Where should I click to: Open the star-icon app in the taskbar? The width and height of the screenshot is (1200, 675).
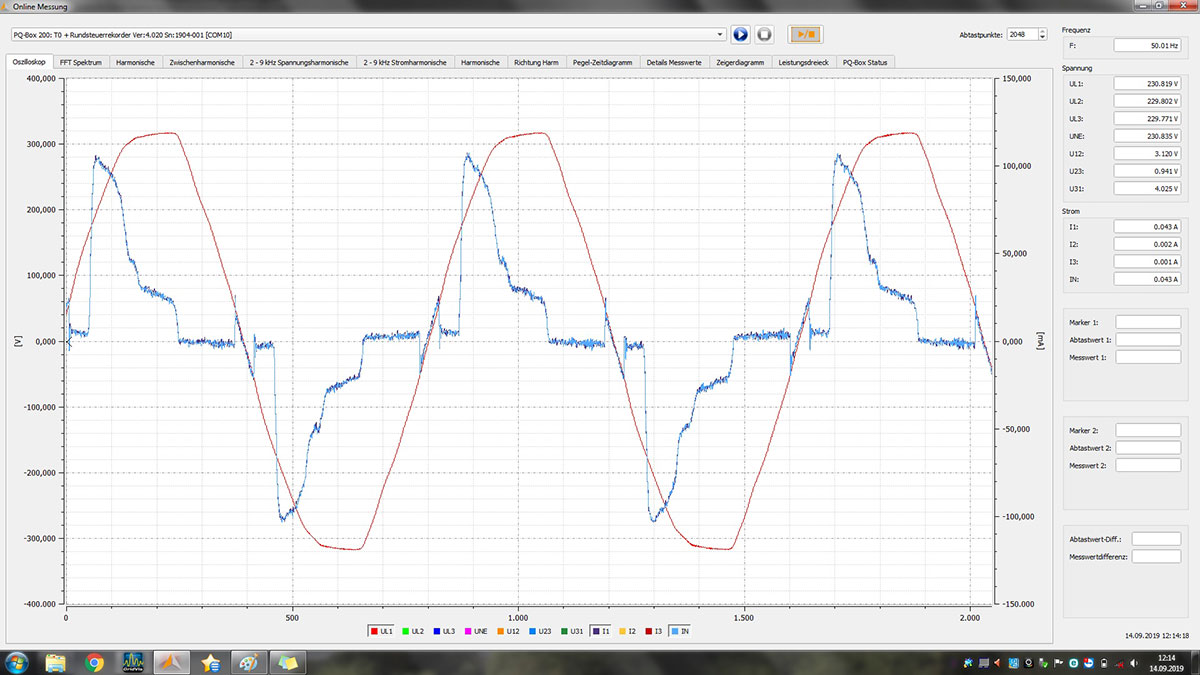point(210,662)
